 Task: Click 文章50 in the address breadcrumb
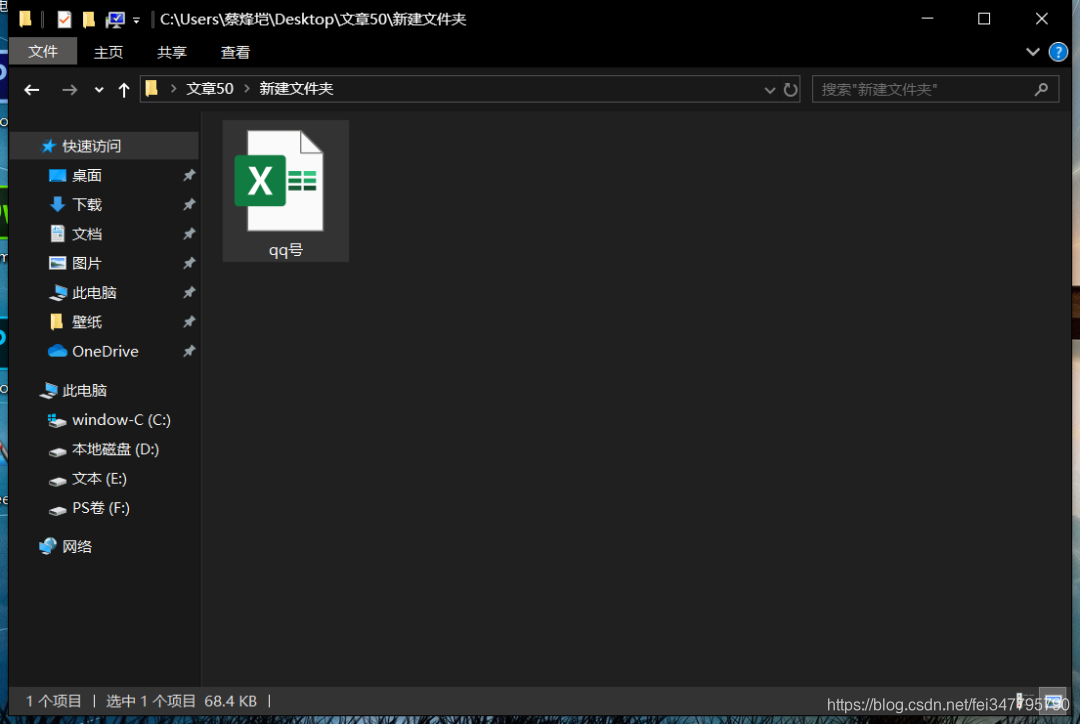click(210, 89)
